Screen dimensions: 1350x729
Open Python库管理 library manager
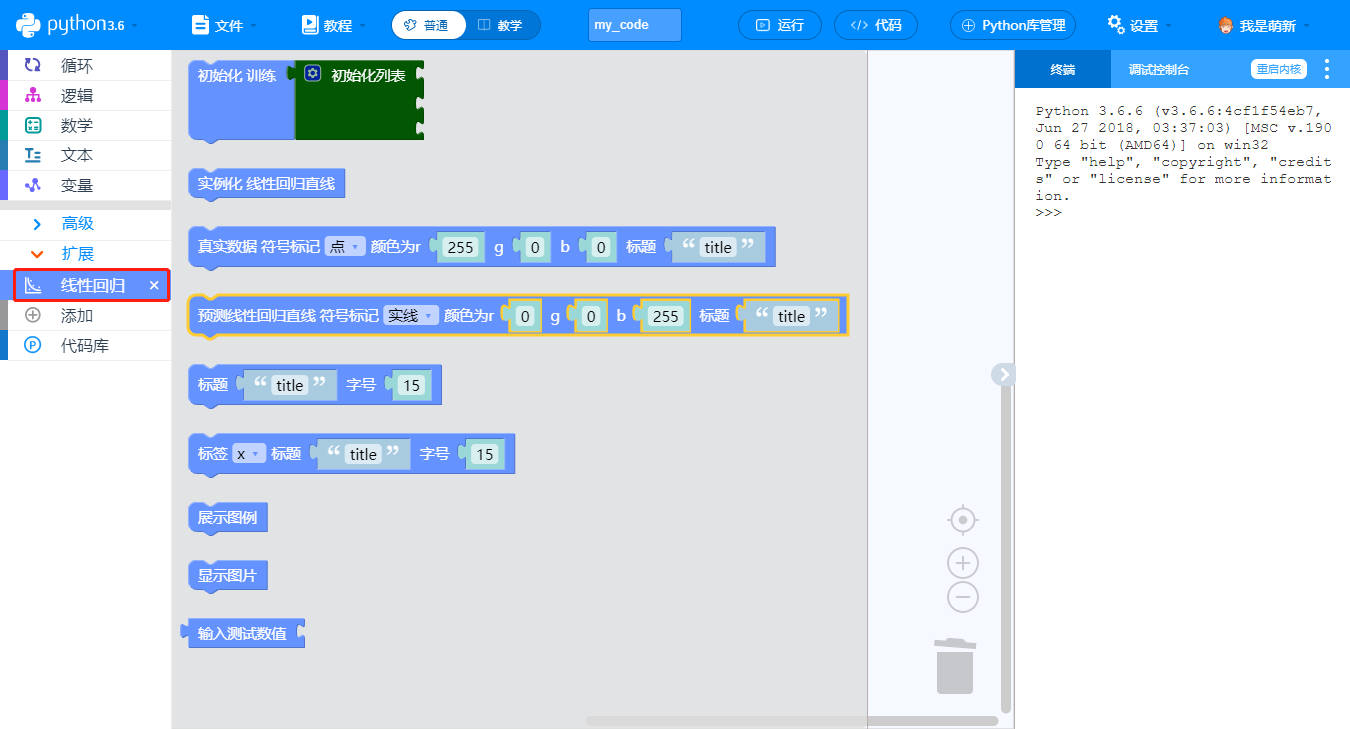[1013, 25]
